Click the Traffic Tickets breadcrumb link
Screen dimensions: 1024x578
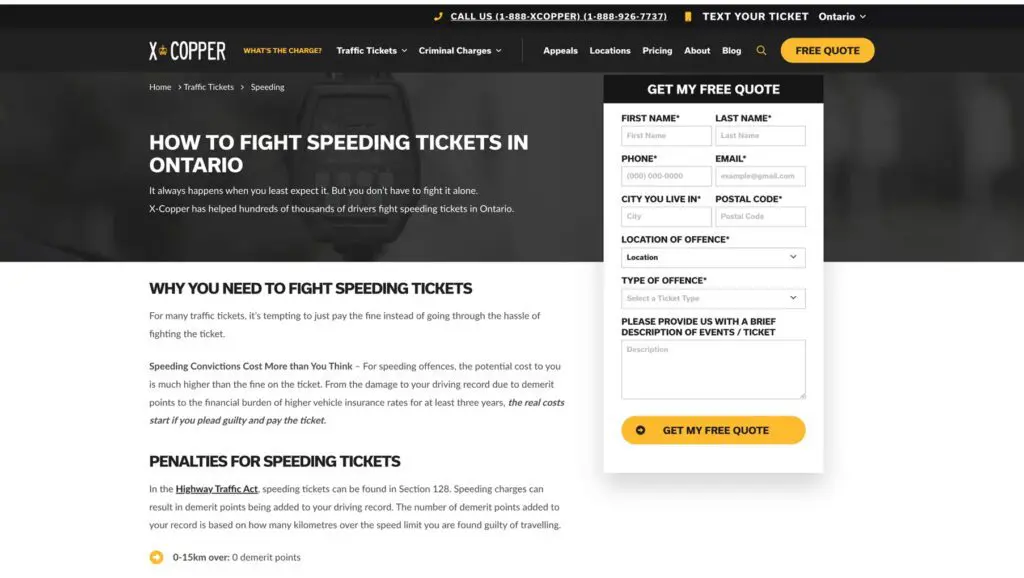(209, 87)
